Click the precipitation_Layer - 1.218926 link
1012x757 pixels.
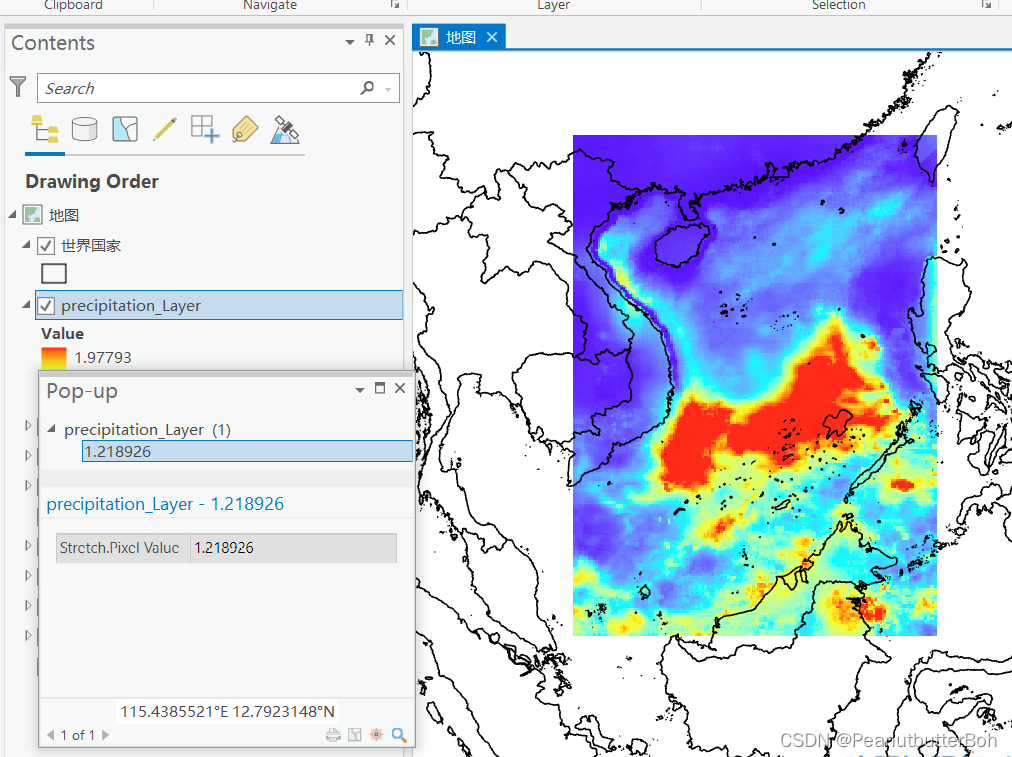pos(165,504)
